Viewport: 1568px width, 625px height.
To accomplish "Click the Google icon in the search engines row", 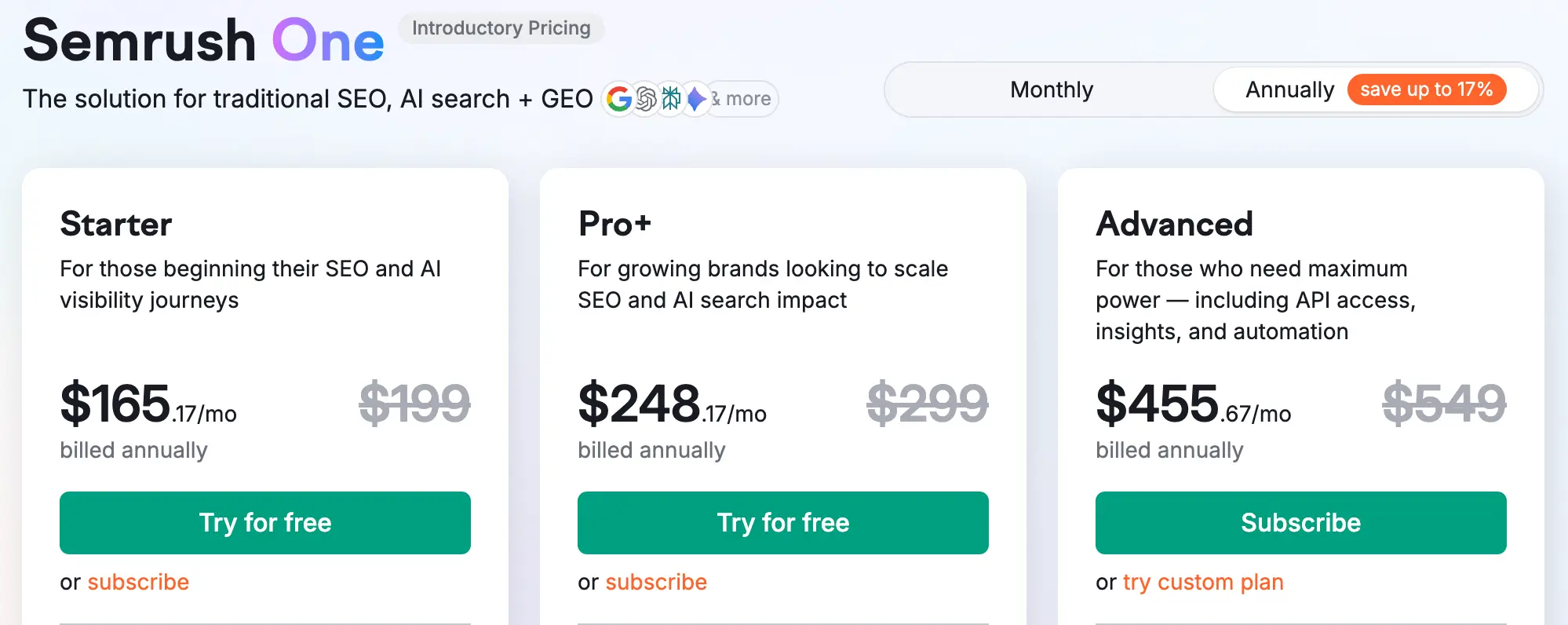I will click(x=618, y=99).
